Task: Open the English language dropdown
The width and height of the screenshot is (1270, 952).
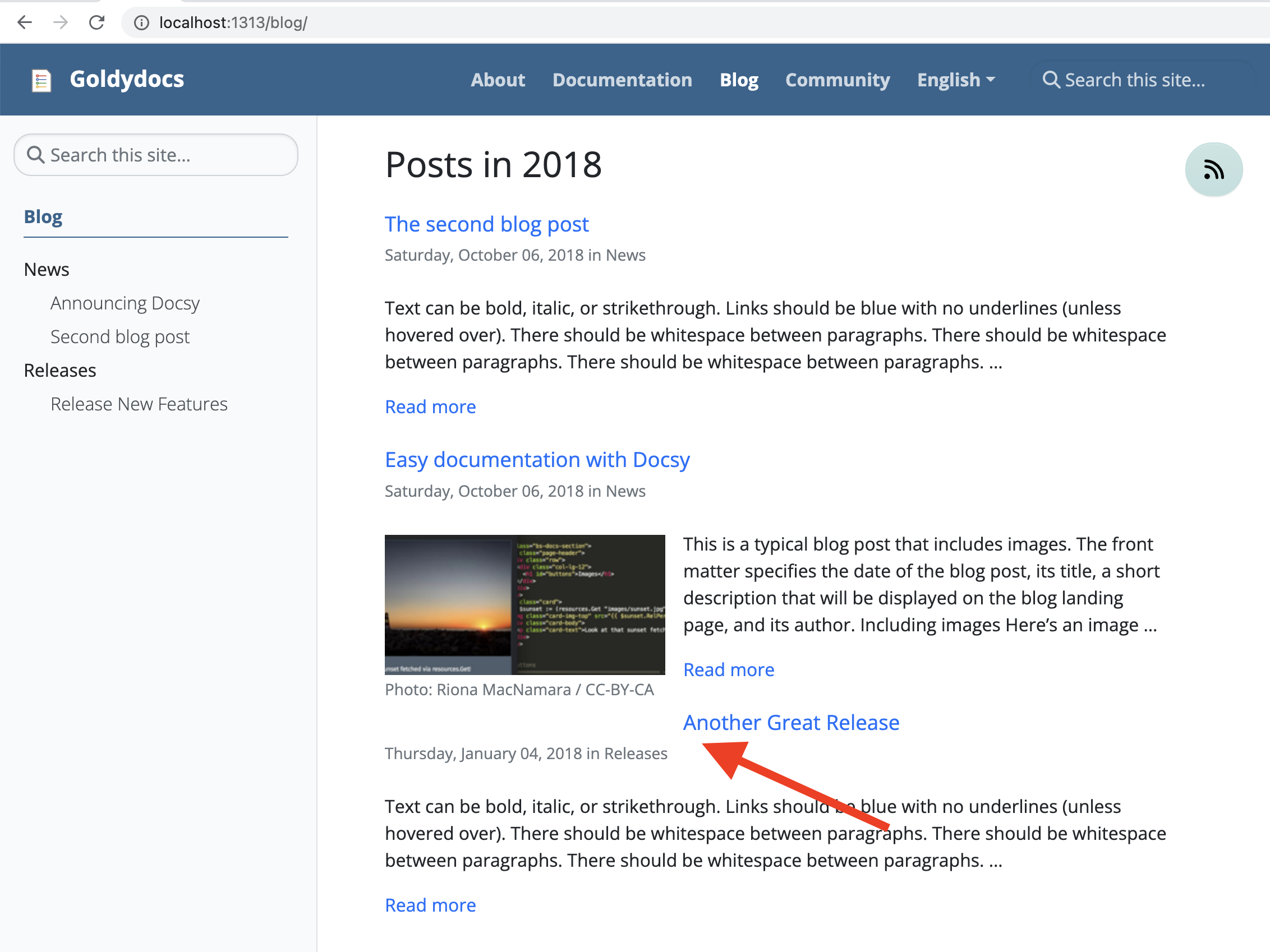Action: click(955, 80)
